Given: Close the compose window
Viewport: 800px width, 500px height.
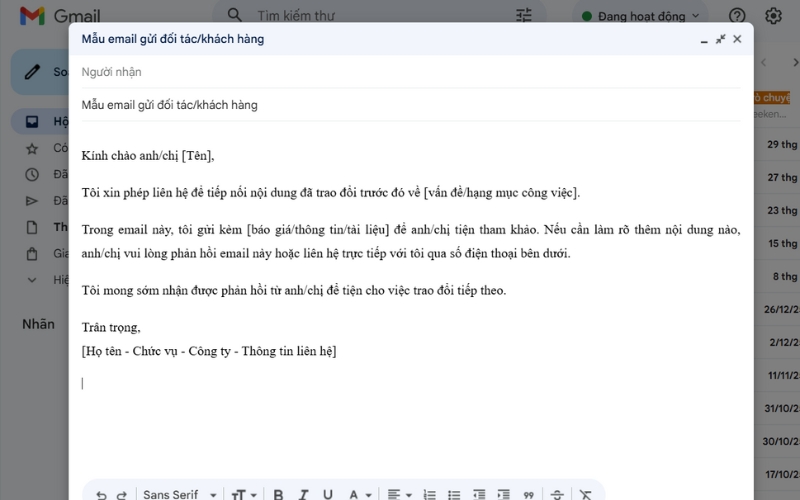Looking at the screenshot, I should tap(737, 39).
